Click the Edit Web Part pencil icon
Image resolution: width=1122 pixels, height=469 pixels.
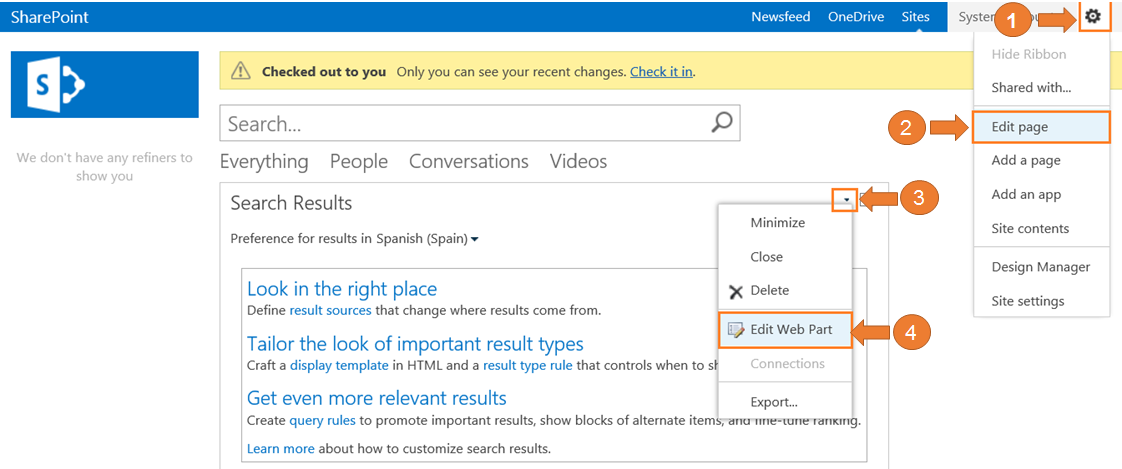coord(736,330)
